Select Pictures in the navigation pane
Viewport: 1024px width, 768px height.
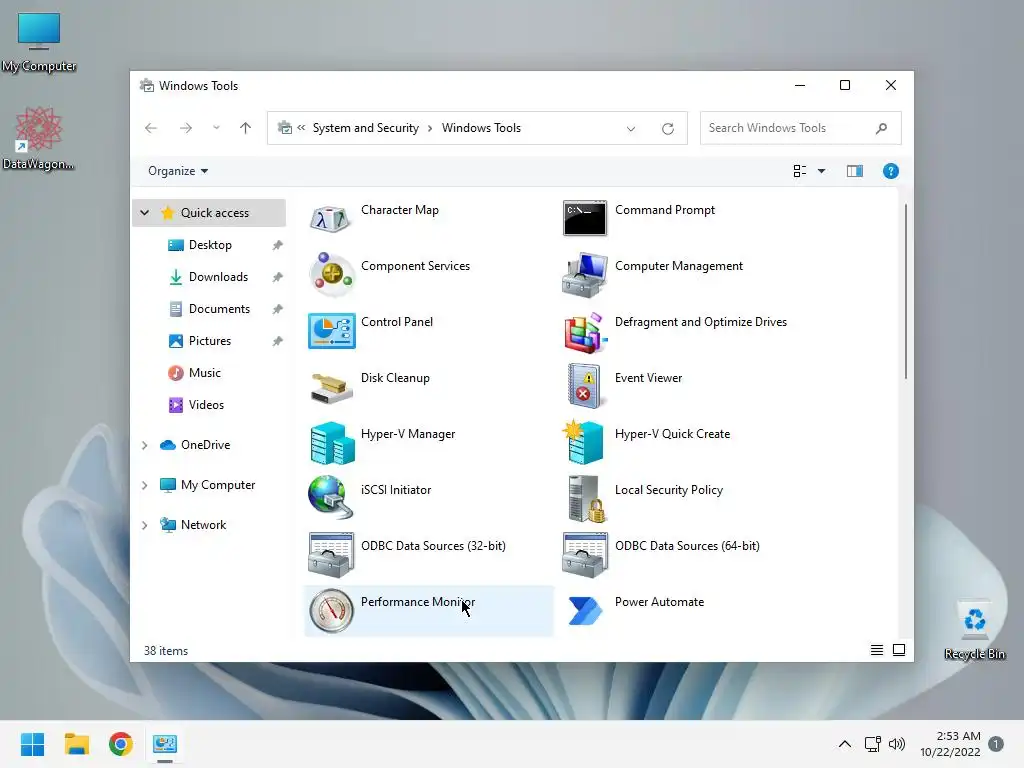coord(209,341)
